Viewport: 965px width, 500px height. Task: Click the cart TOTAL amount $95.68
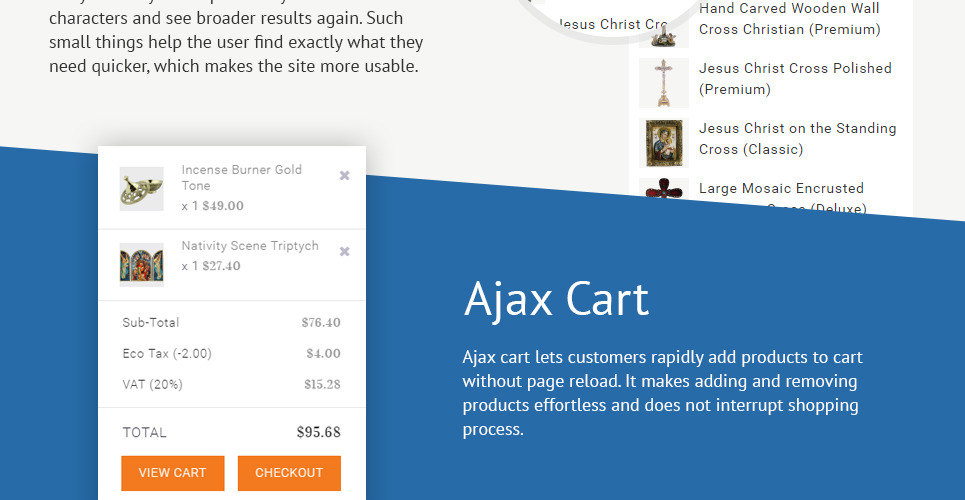[318, 433]
